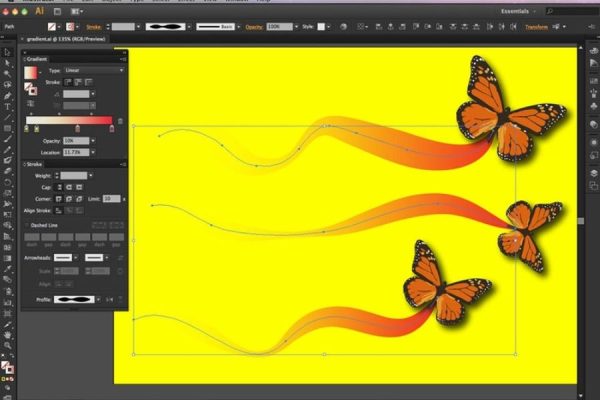Enable the Dashed Line checkbox
This screenshot has height=400, width=600.
28,225
